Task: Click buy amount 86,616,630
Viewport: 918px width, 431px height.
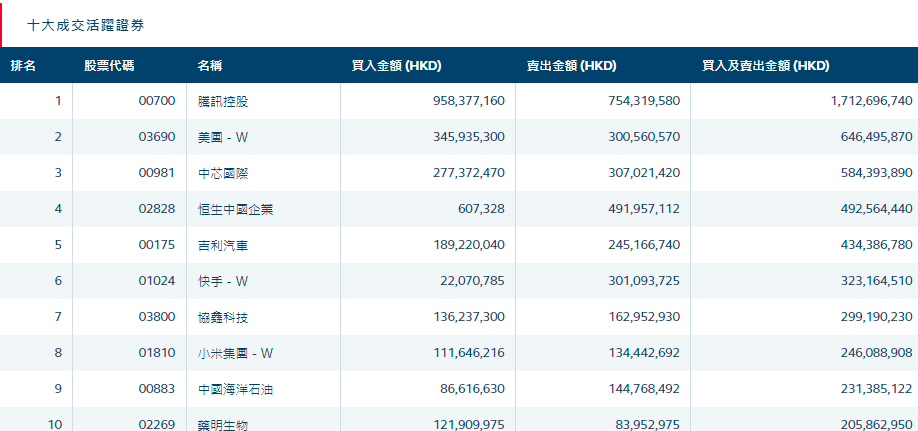Action: click(472, 389)
